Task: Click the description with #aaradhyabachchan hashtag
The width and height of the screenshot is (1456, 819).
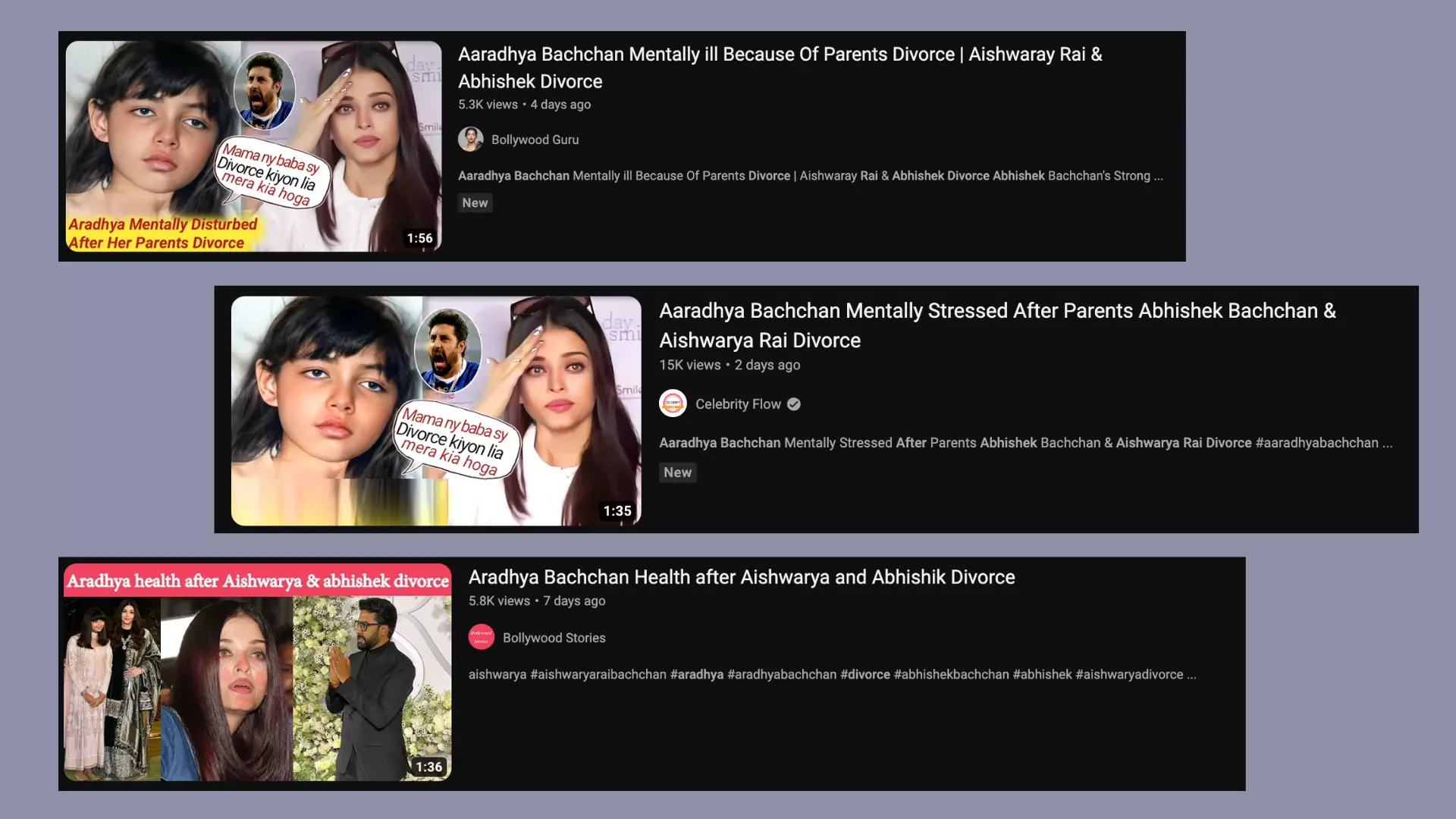Action: tap(1025, 443)
